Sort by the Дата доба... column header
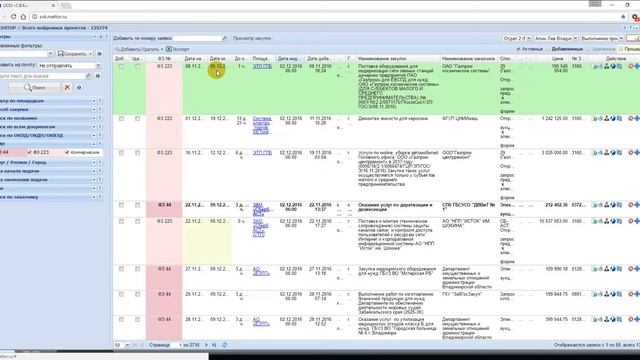The image size is (640, 360). click(319, 59)
